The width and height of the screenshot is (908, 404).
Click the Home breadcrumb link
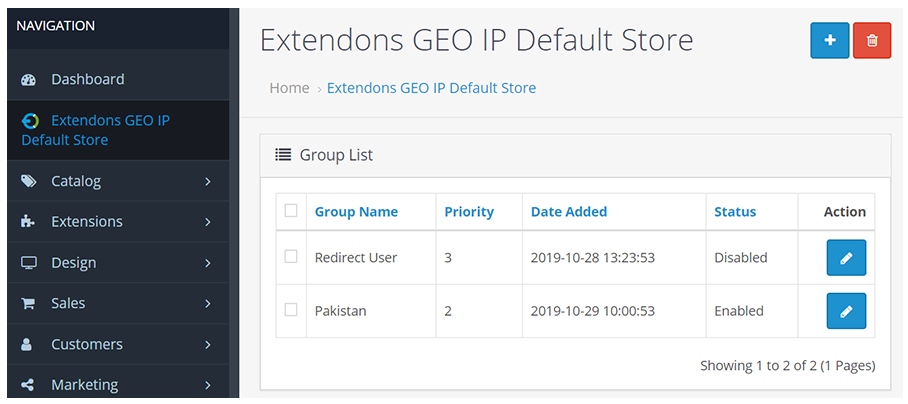[290, 88]
